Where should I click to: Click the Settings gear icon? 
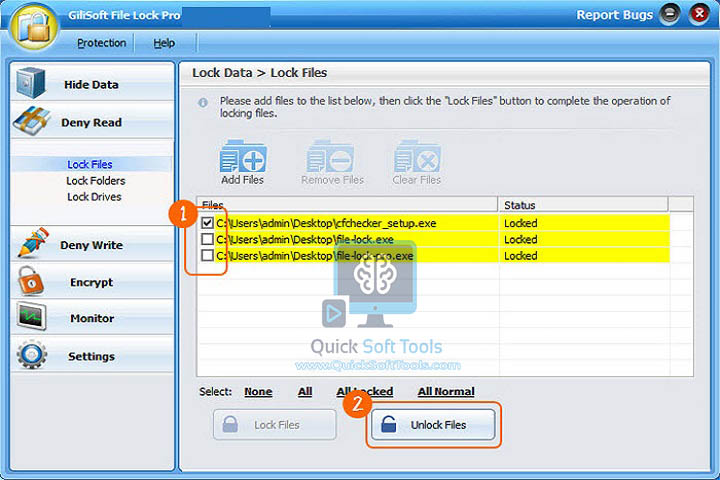point(31,354)
